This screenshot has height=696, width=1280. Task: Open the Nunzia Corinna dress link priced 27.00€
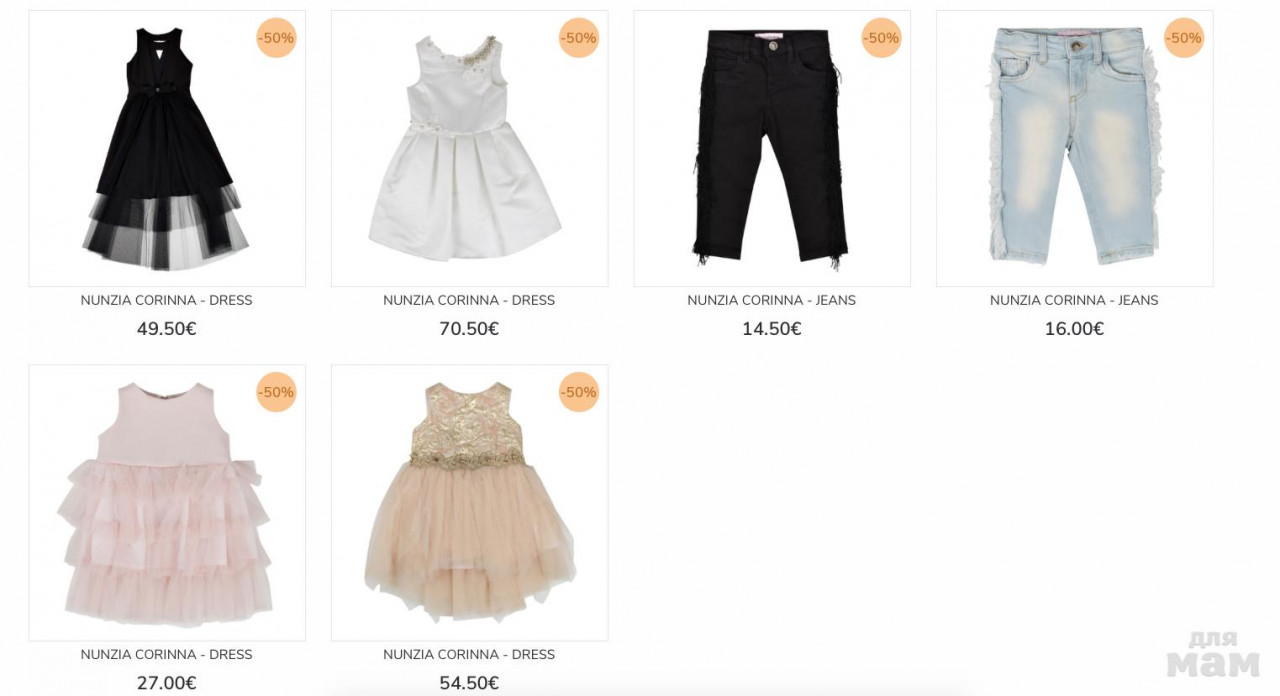coord(167,654)
